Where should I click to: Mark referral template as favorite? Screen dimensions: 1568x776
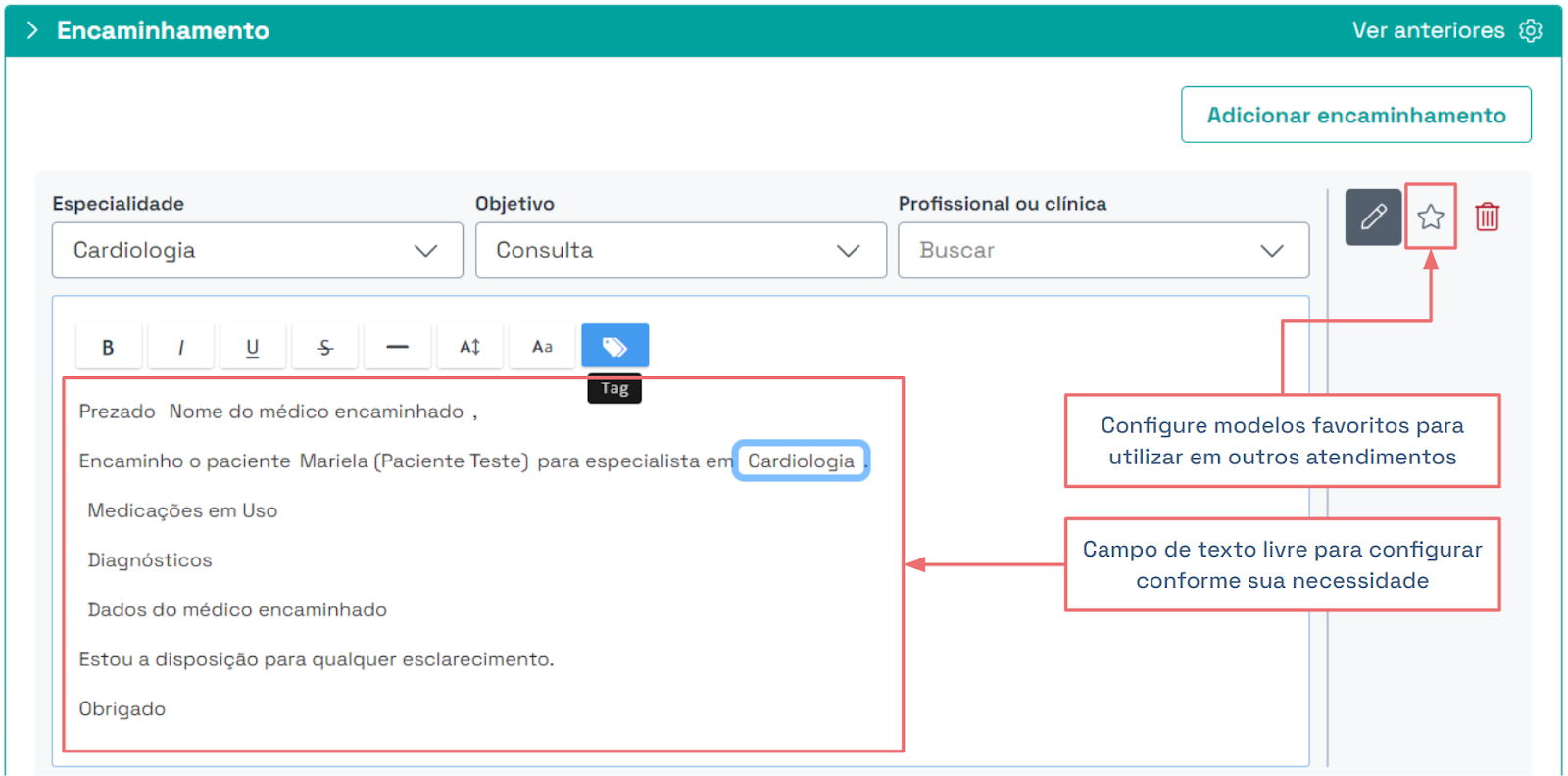coord(1430,217)
